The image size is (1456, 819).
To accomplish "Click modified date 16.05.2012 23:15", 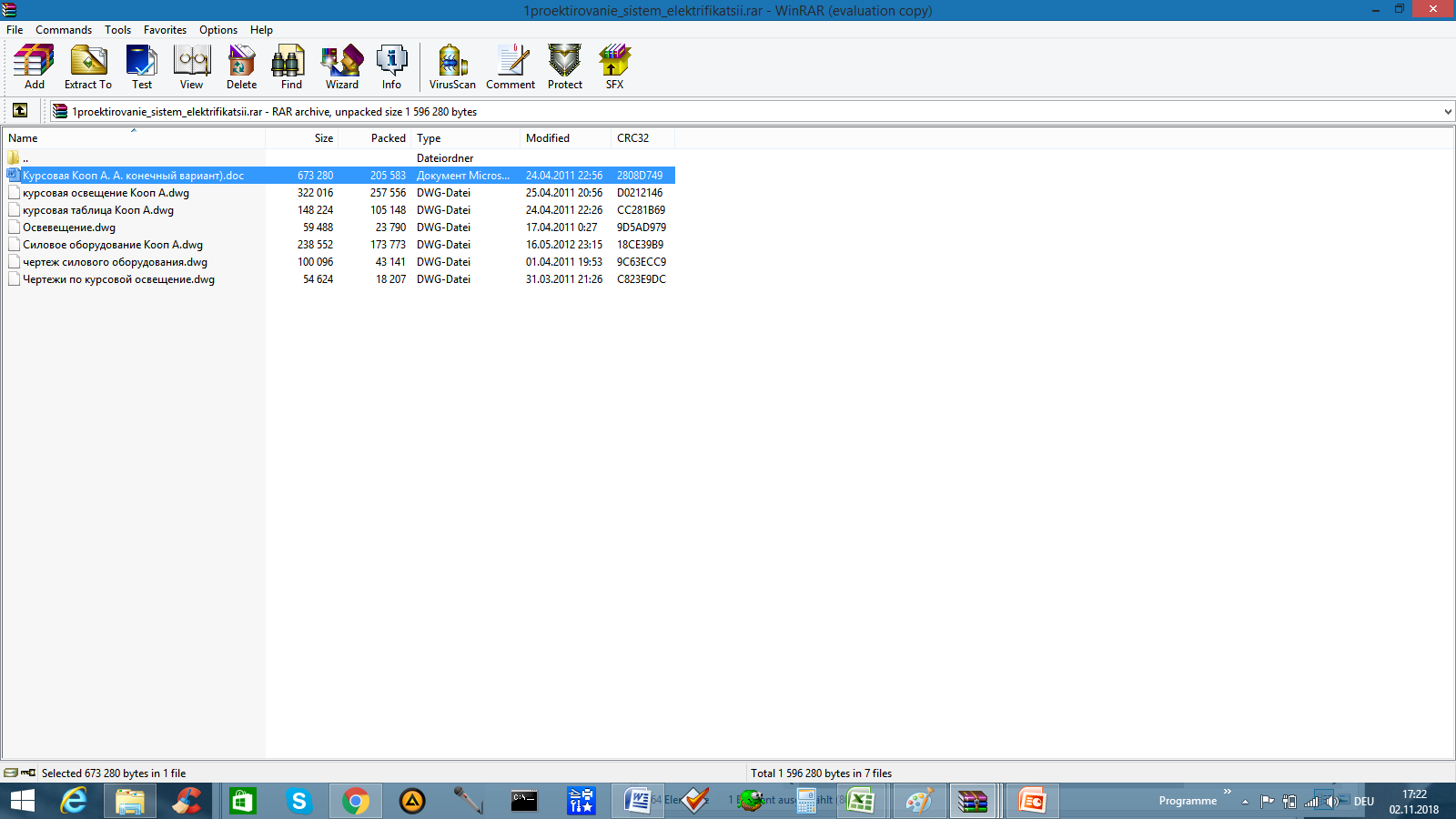I will [564, 245].
